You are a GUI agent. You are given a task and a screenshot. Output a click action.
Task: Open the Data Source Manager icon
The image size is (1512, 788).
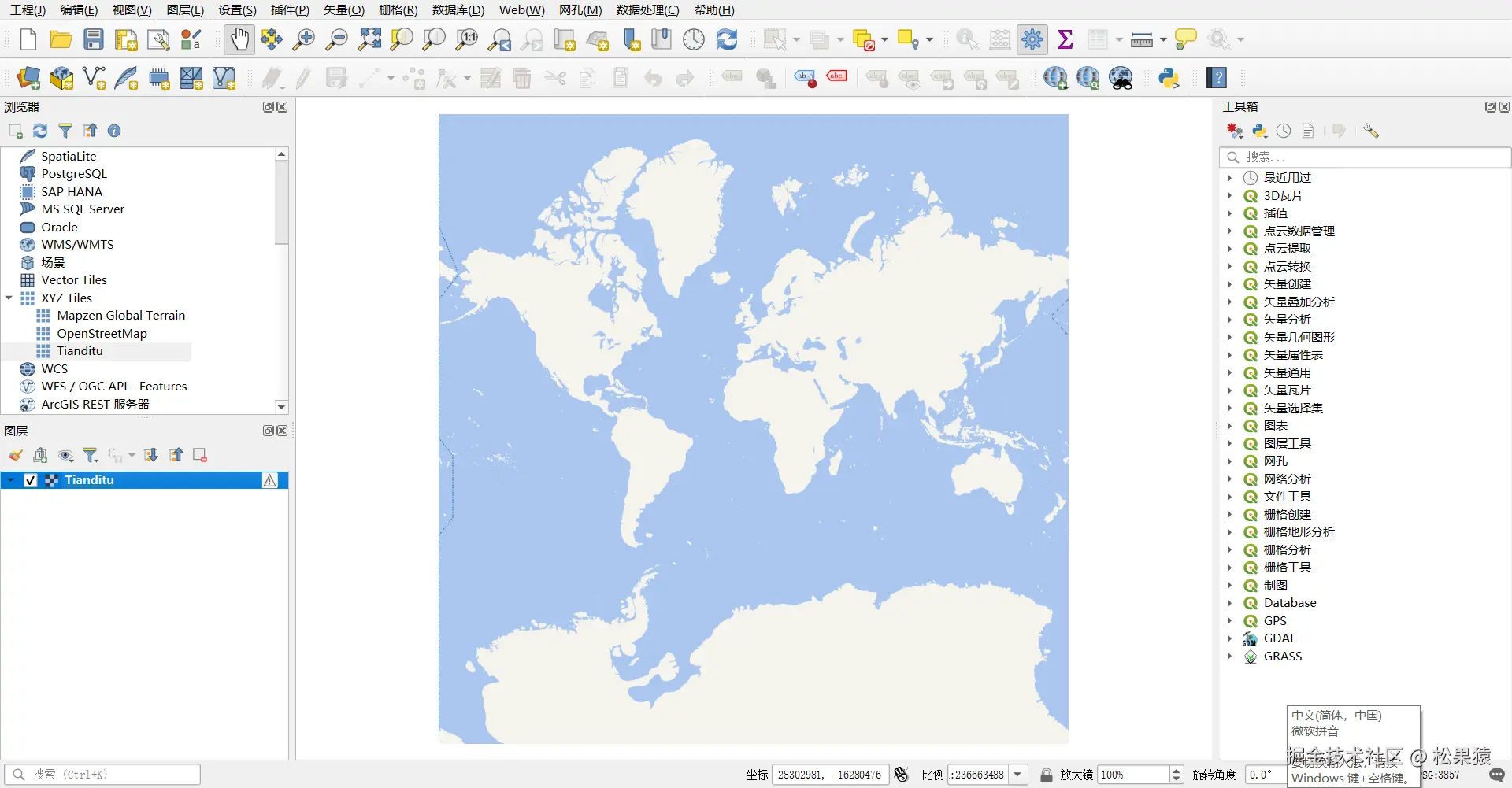pos(28,78)
